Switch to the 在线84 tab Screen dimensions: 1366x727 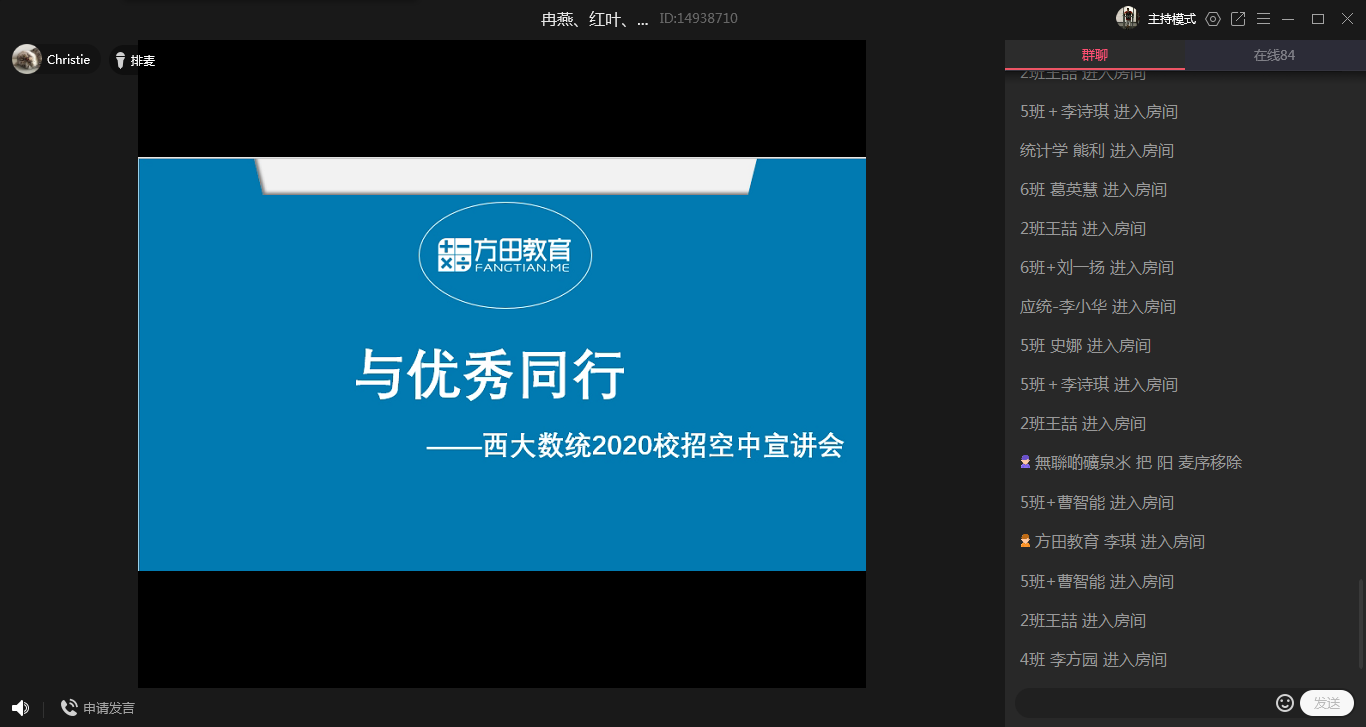(x=1274, y=55)
